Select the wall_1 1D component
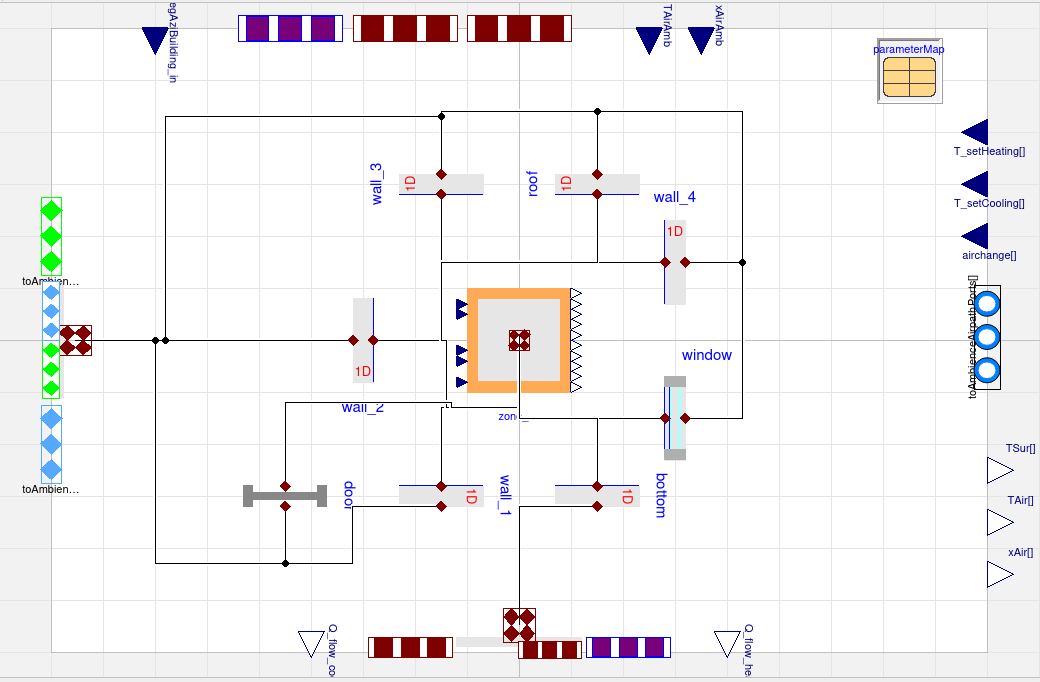Screen dimensions: 1040x682 coord(441,496)
